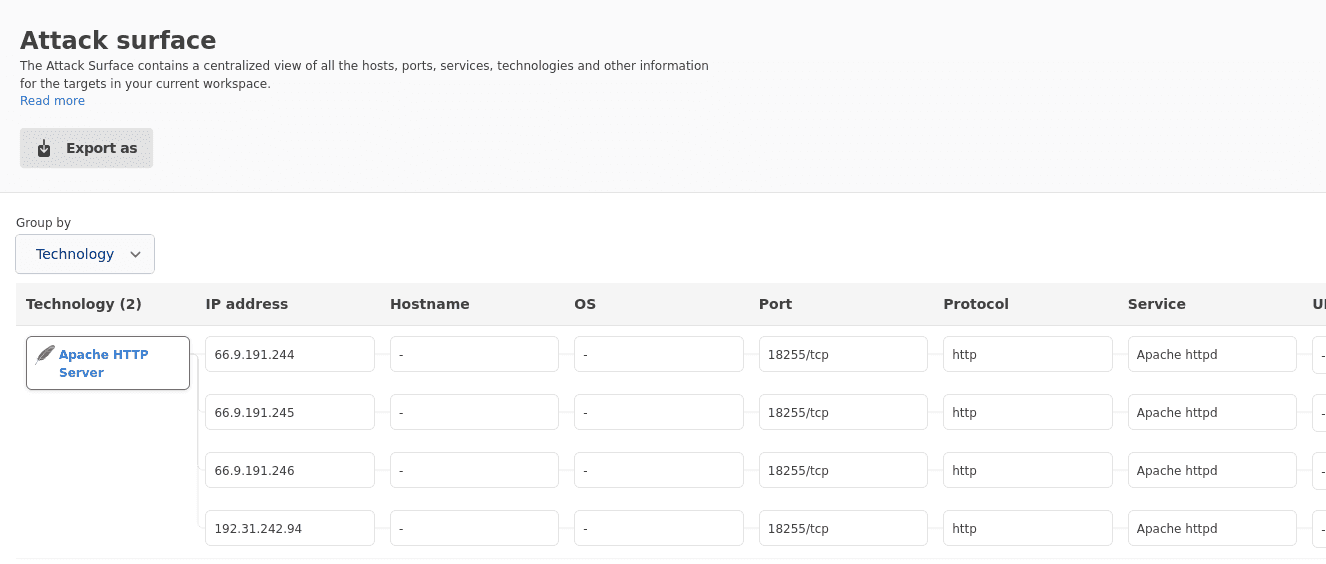Click the Service column header

(x=1156, y=304)
